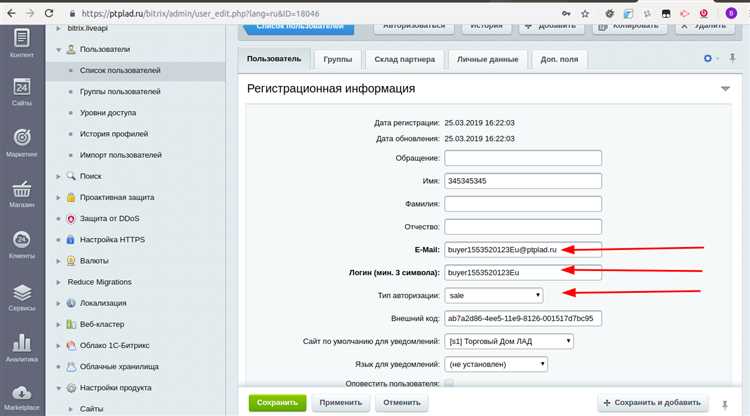750x416 pixels.
Task: Reload the page with refresh icon
Action: coord(49,13)
